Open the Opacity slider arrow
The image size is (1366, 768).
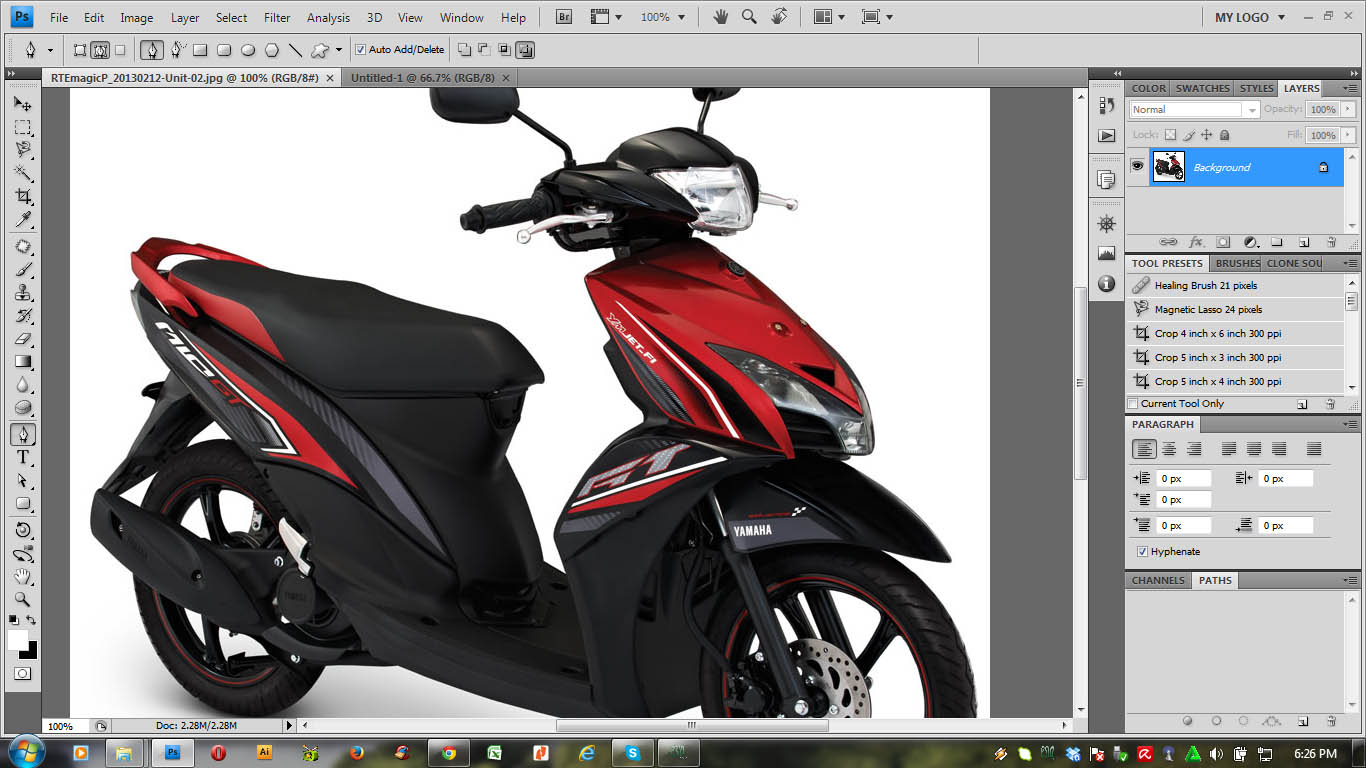coord(1349,110)
